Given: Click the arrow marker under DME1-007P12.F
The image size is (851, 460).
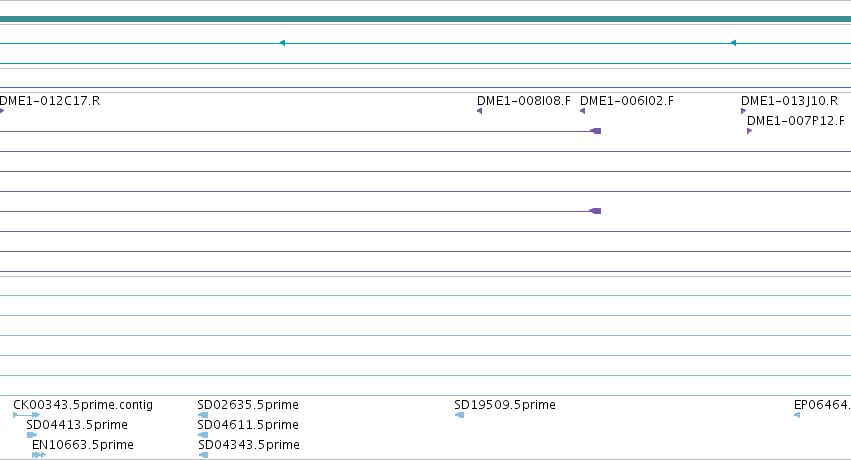Looking at the screenshot, I should pos(750,131).
